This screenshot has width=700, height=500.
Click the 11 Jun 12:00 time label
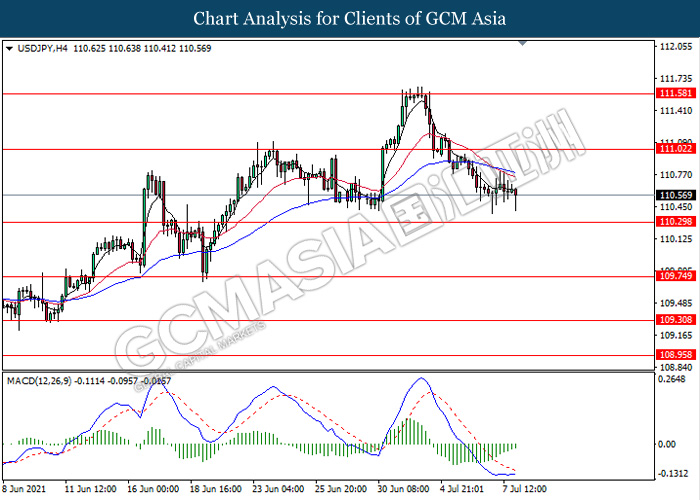(x=91, y=489)
